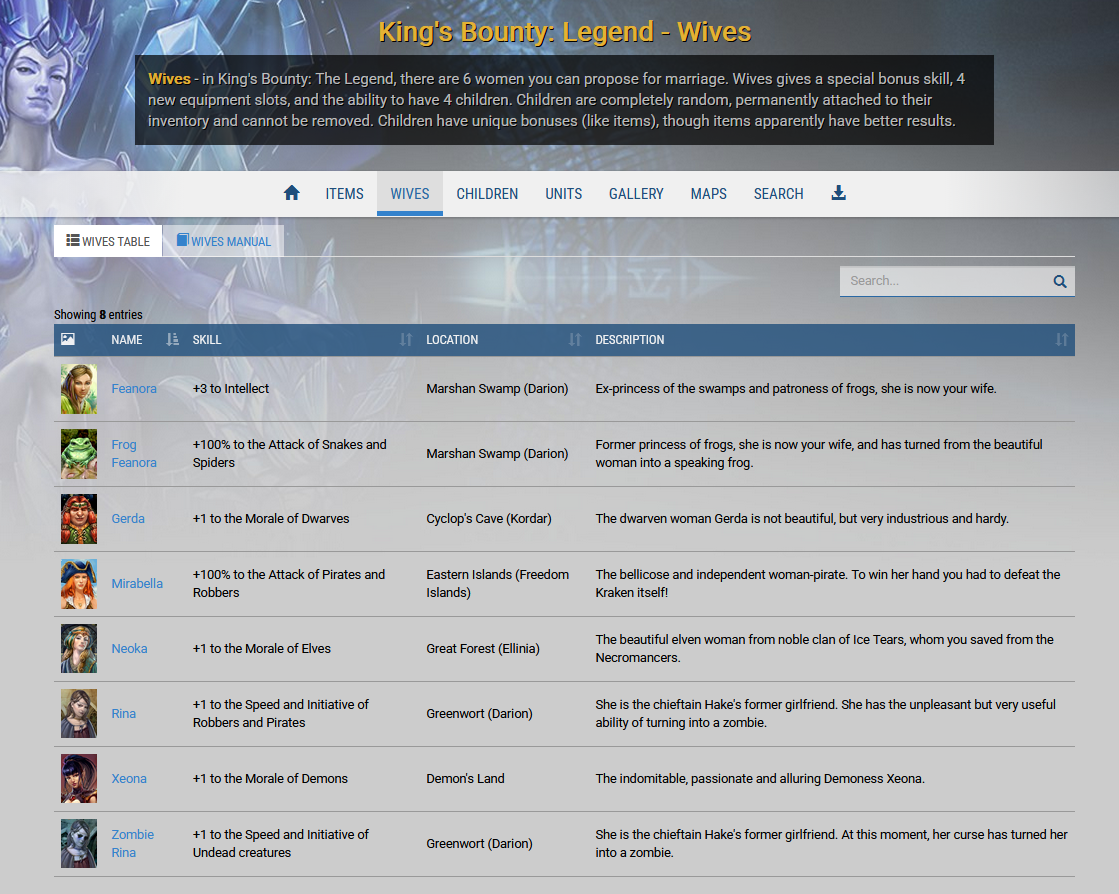Select 'Great Forest (Ellinia)' location cell
The height and width of the screenshot is (894, 1119).
482,649
